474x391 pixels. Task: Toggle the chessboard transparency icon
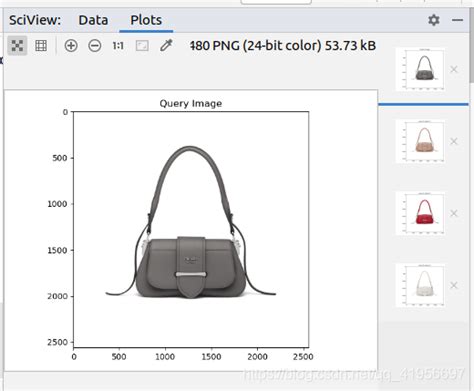click(x=17, y=45)
